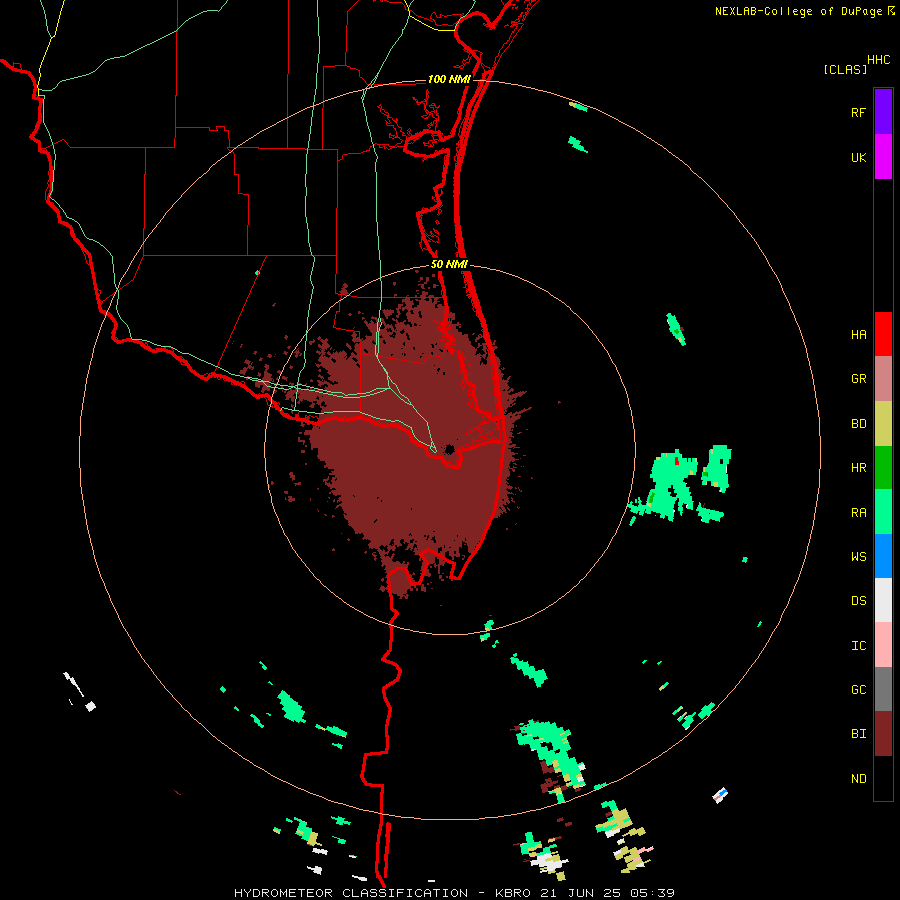900x900 pixels.
Task: Click the WS legend label
Action: pyautogui.click(x=858, y=557)
